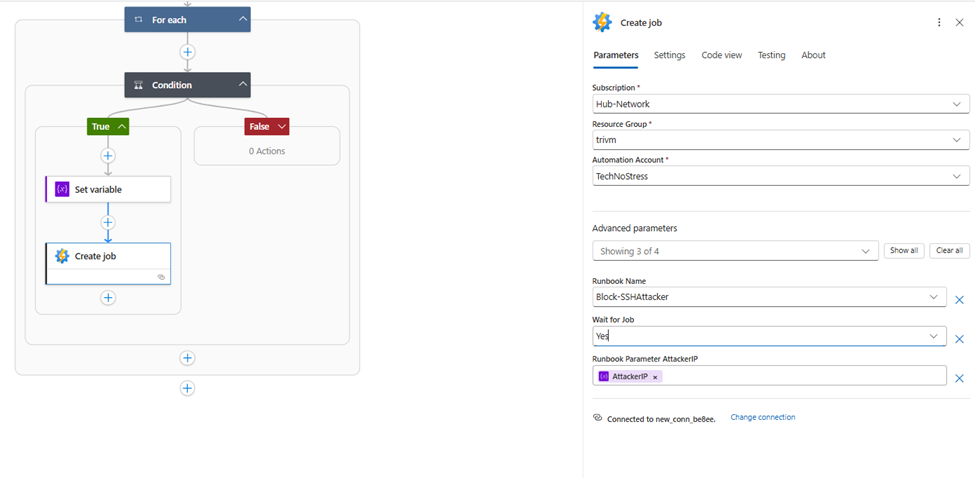
Task: Click the connection link icon on Create job card
Action: point(161,277)
